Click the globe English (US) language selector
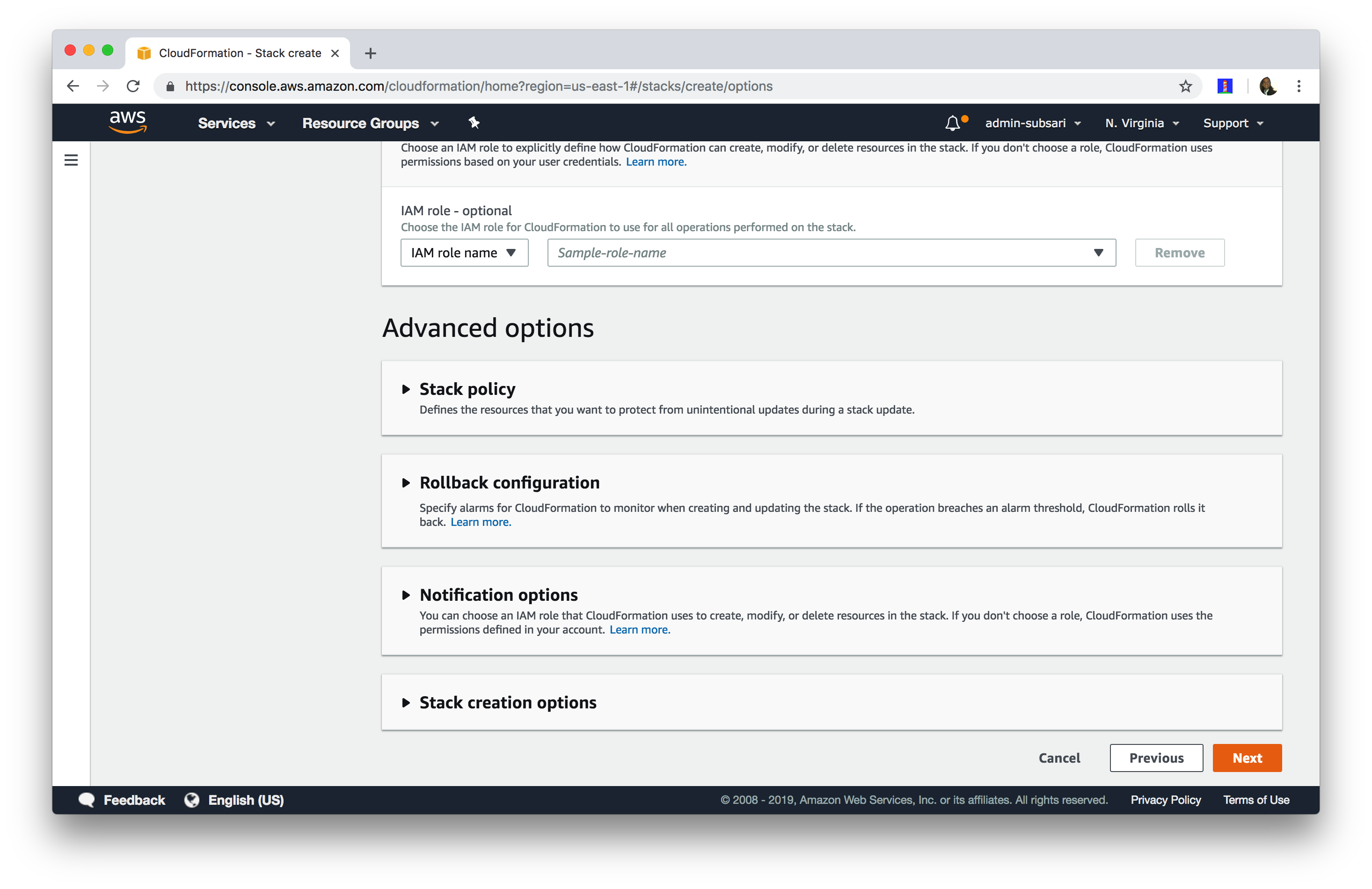This screenshot has height=889, width=1372. 234,800
